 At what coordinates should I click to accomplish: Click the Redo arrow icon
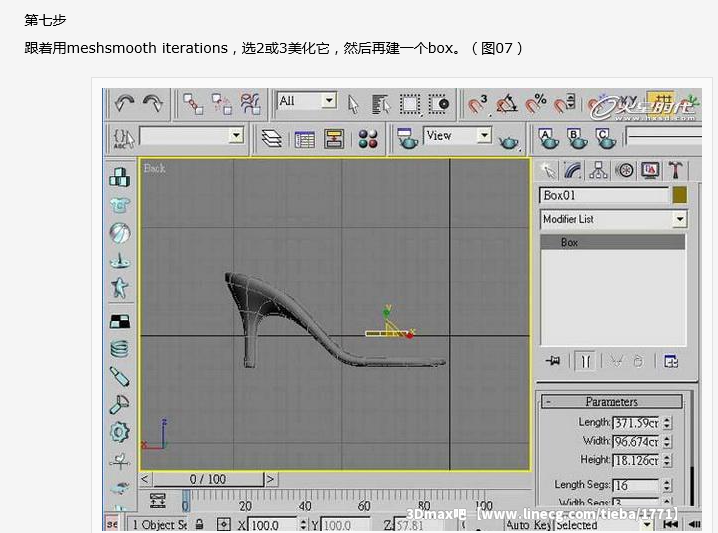point(153,103)
